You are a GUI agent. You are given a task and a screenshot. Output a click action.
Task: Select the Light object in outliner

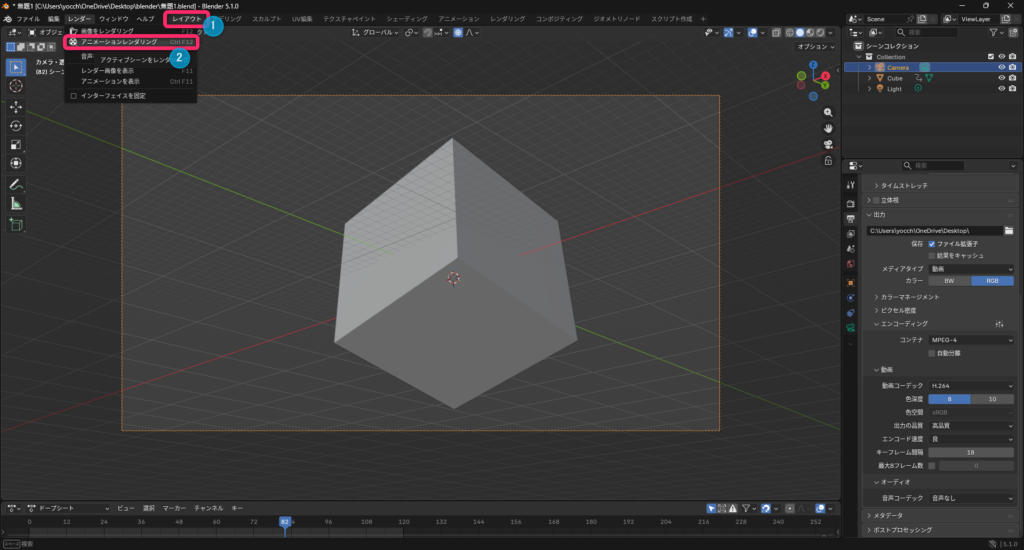894,89
